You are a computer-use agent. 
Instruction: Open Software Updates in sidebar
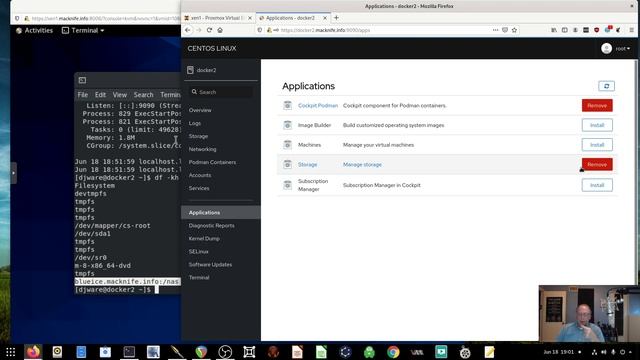coord(210,265)
